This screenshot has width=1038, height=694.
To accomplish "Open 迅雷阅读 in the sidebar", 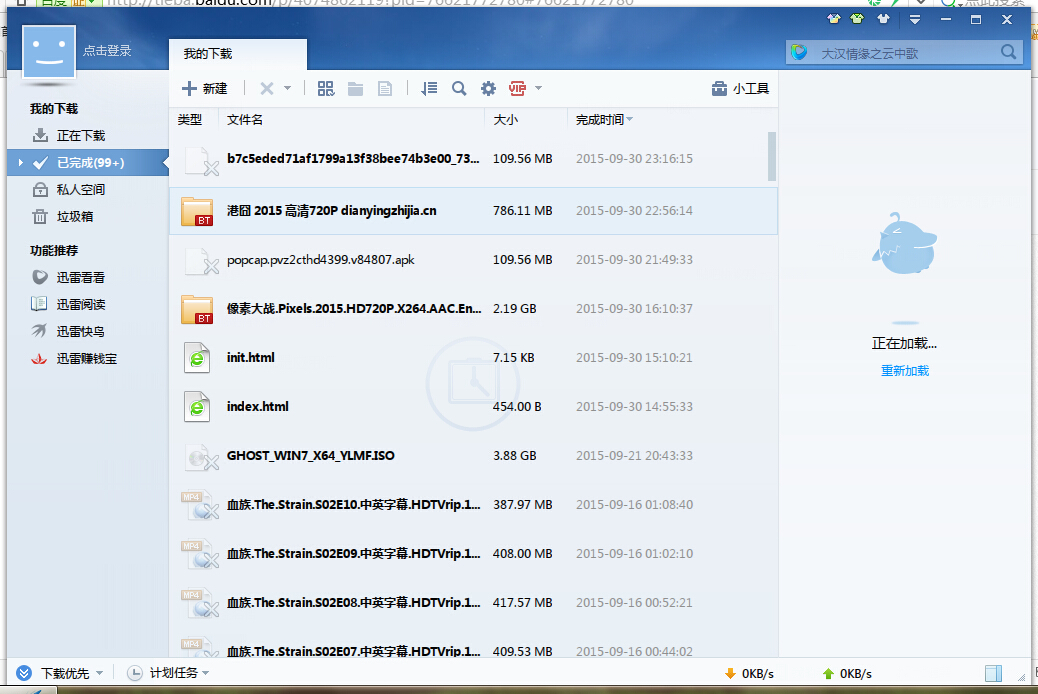I will 87,305.
